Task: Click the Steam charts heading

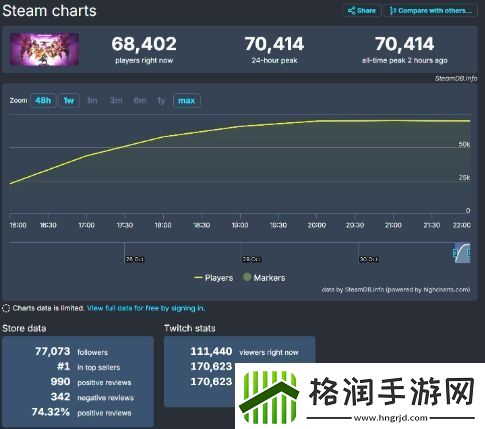Action: tap(49, 11)
